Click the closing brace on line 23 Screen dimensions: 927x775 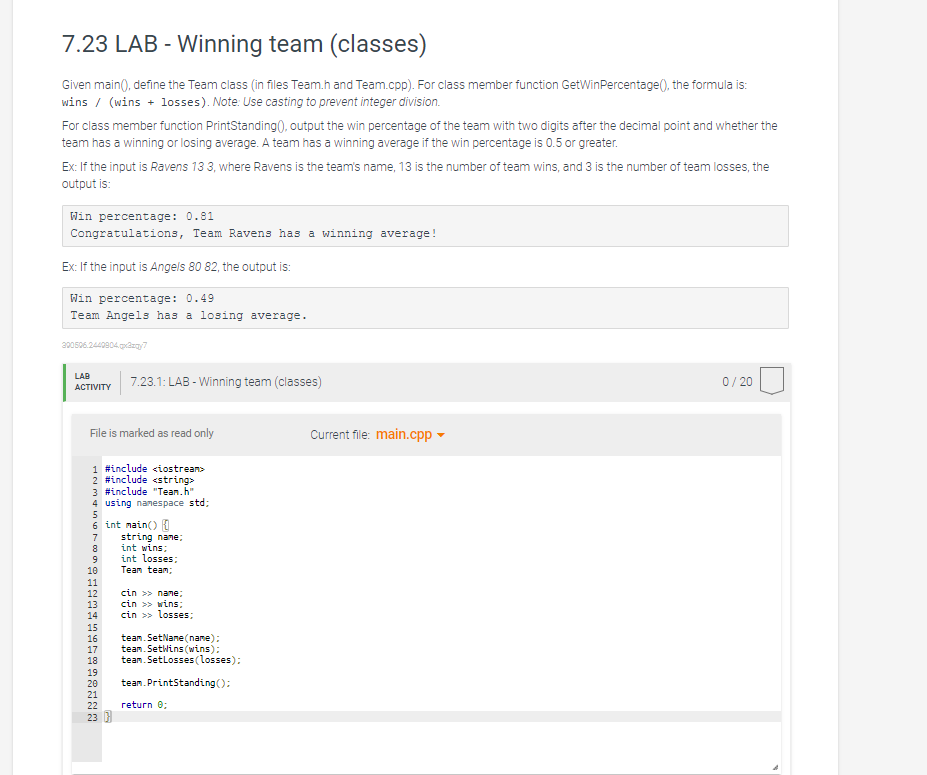pyautogui.click(x=108, y=716)
